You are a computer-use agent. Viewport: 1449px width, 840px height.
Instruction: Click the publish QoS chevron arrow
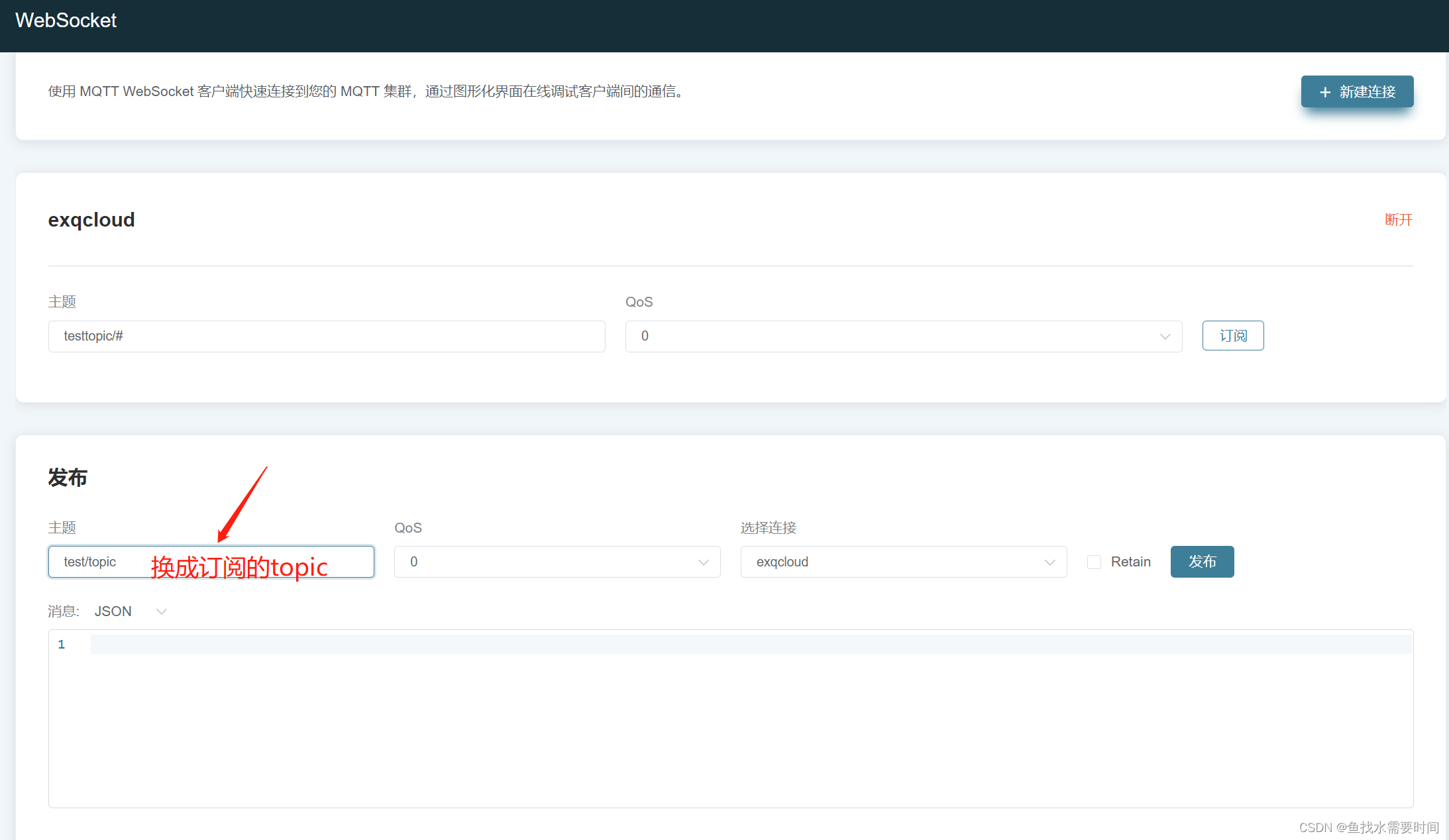(703, 562)
